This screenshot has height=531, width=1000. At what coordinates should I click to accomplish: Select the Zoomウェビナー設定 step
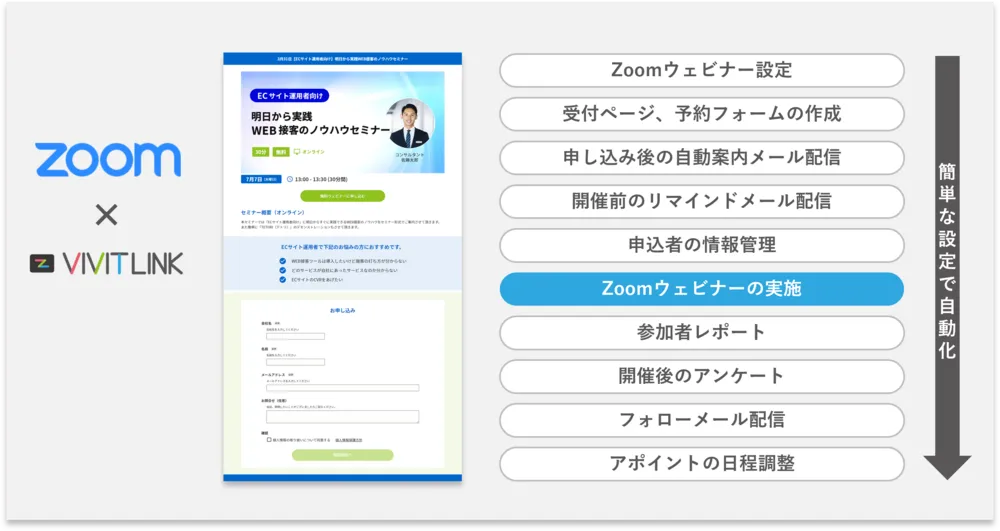click(x=701, y=71)
